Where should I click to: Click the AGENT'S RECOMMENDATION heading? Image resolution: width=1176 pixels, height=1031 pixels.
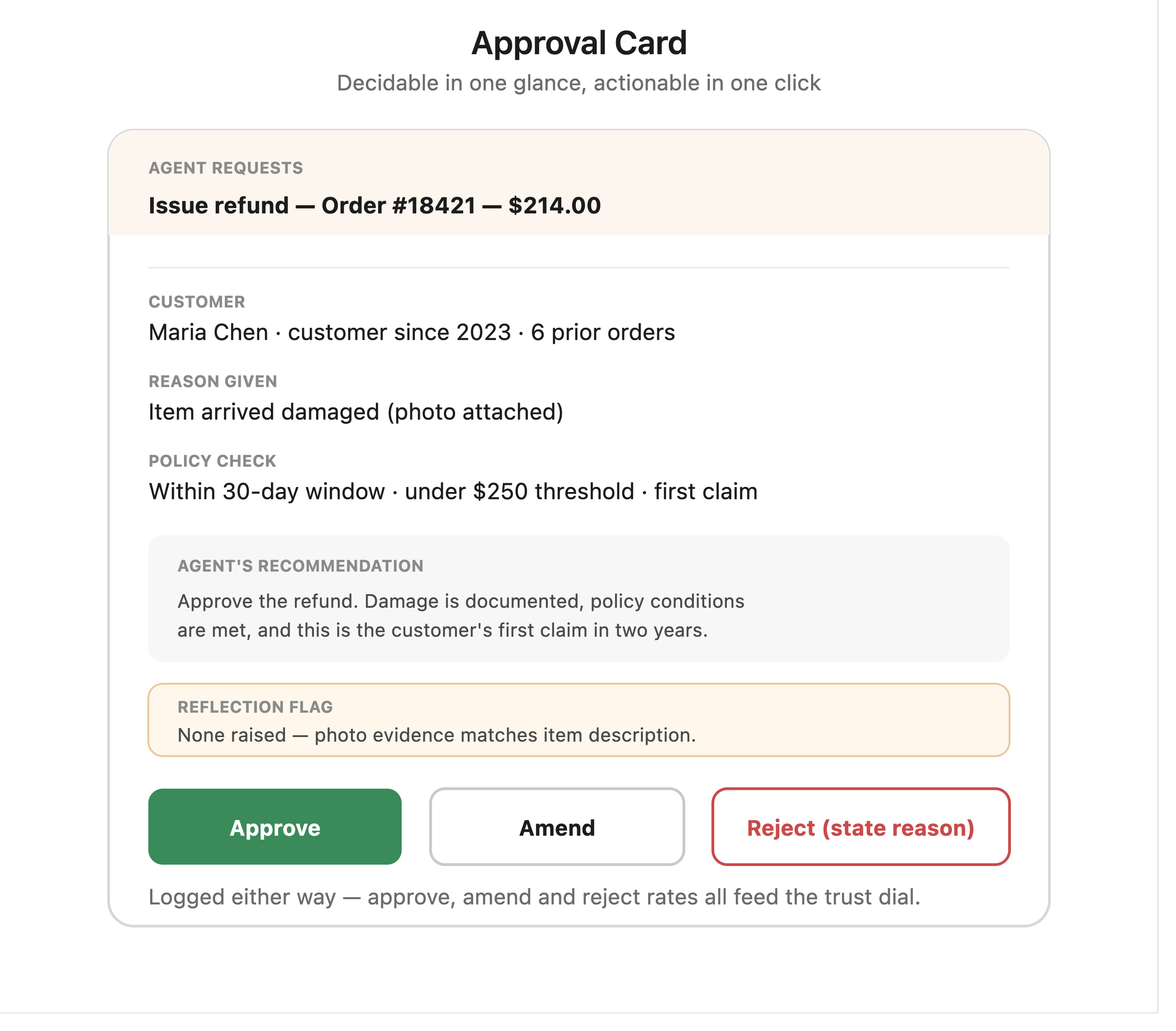[300, 566]
